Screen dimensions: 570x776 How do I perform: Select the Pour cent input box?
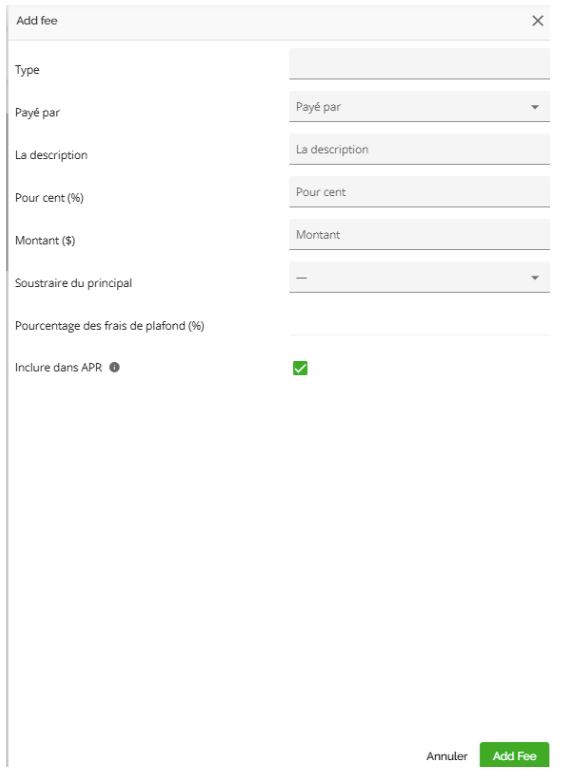419,192
